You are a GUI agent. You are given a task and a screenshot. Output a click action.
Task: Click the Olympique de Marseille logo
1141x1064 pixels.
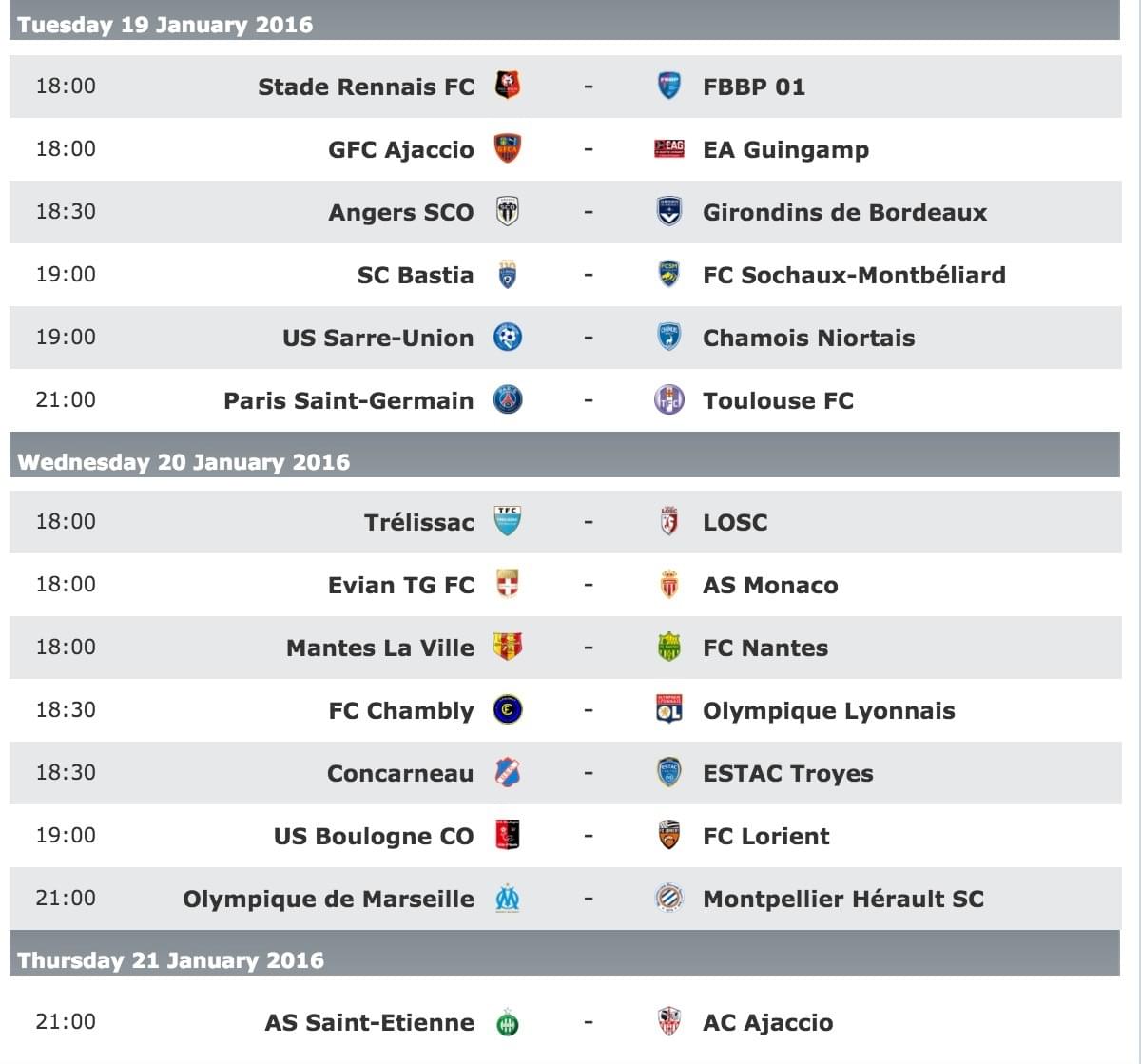508,898
